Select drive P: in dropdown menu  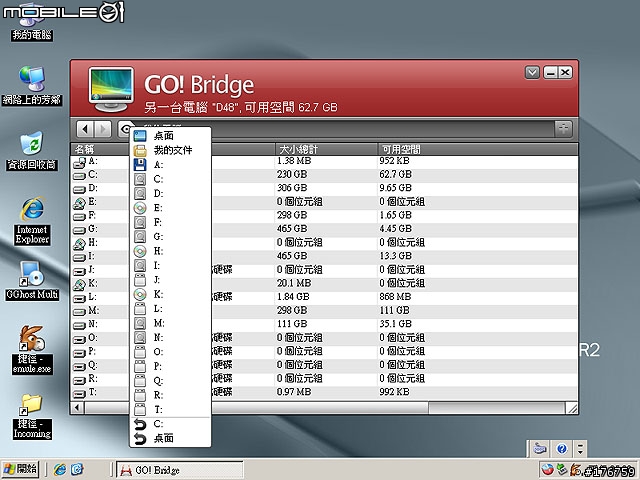click(170, 366)
